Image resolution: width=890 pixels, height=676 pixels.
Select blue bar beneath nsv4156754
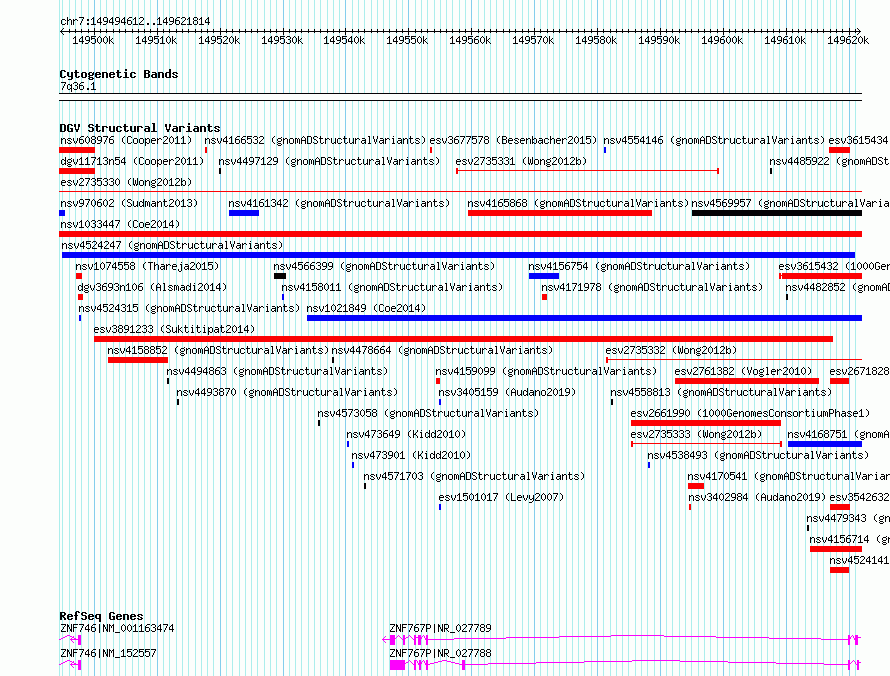tap(544, 276)
